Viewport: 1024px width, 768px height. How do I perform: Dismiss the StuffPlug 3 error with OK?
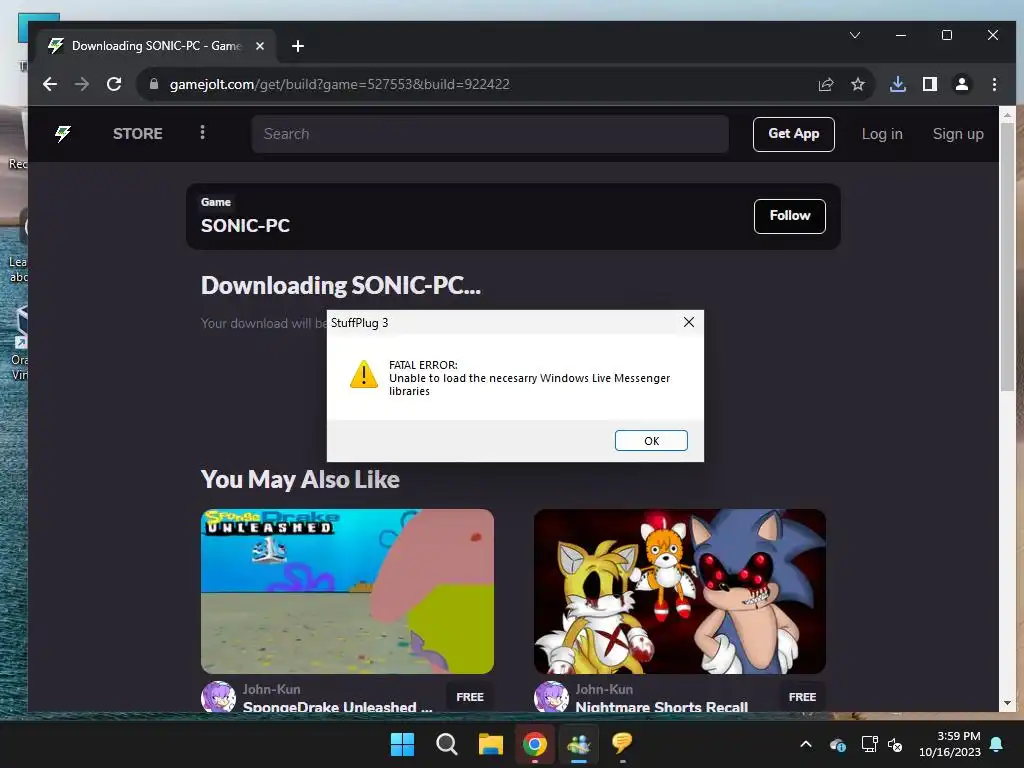click(651, 441)
